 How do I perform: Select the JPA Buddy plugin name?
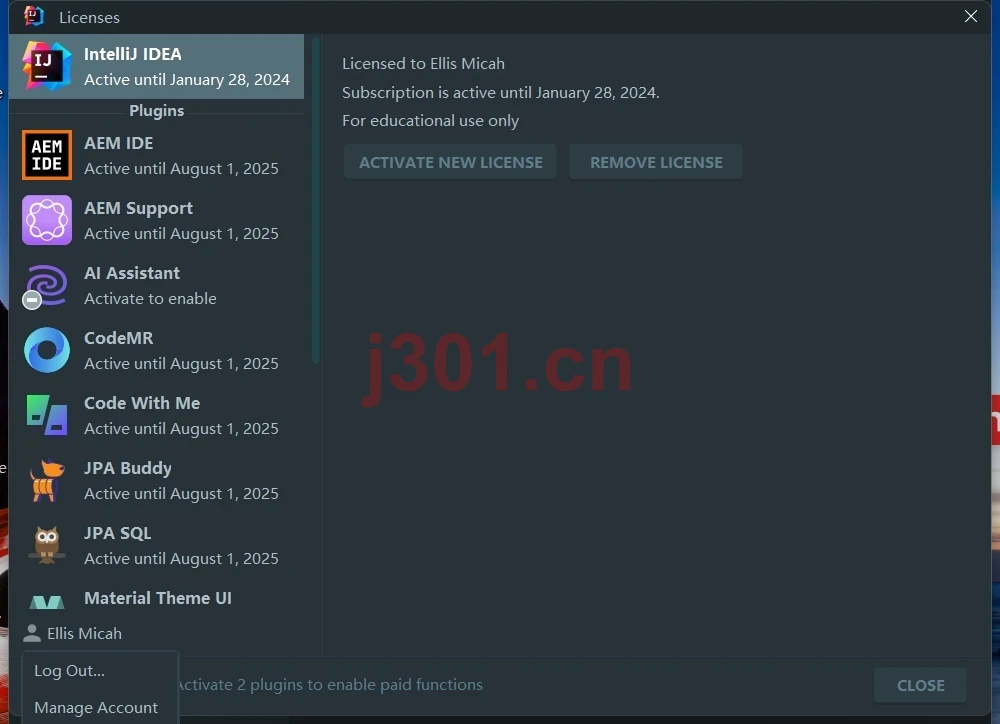pos(128,468)
